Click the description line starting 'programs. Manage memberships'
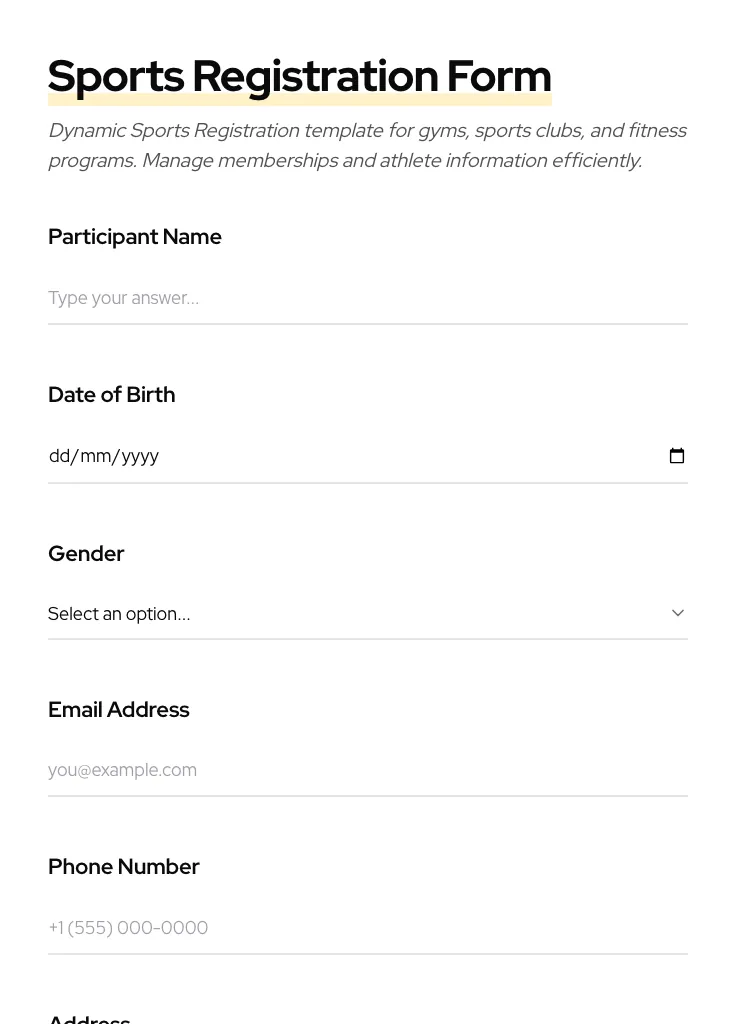This screenshot has height=1024, width=736. pyautogui.click(x=345, y=161)
